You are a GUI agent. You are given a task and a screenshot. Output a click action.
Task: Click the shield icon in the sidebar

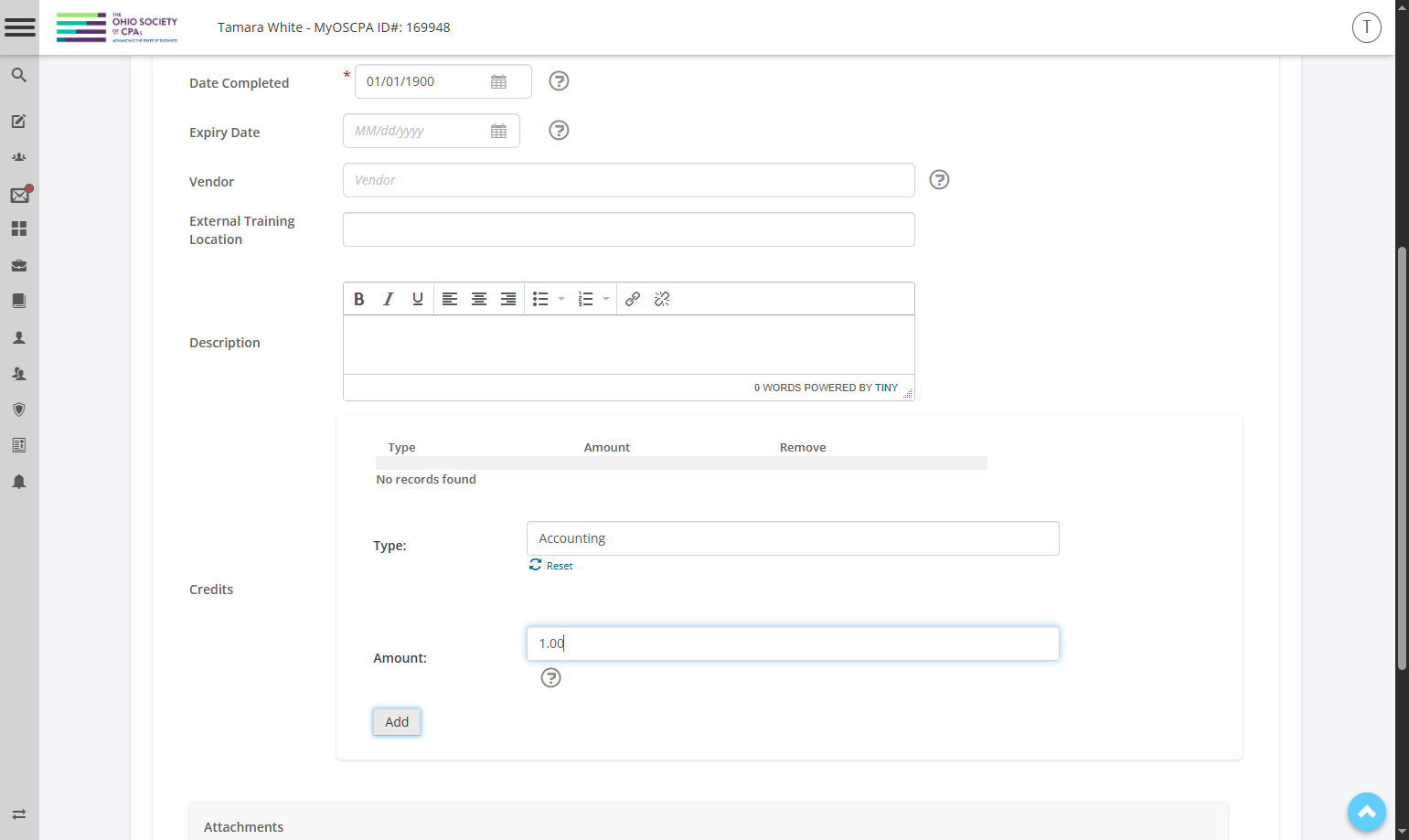[18, 409]
